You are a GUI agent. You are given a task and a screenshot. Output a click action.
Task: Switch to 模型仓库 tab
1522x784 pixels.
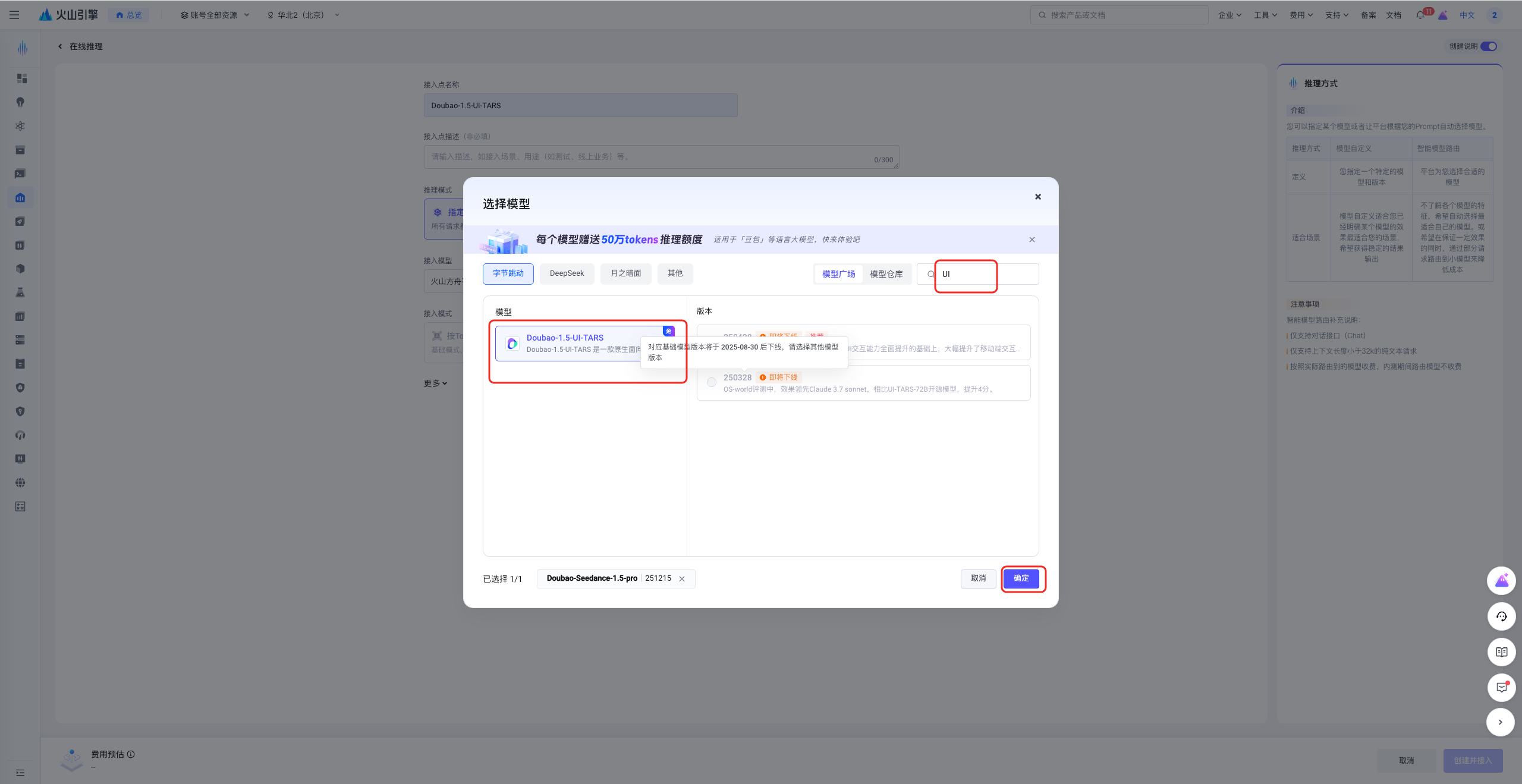886,274
